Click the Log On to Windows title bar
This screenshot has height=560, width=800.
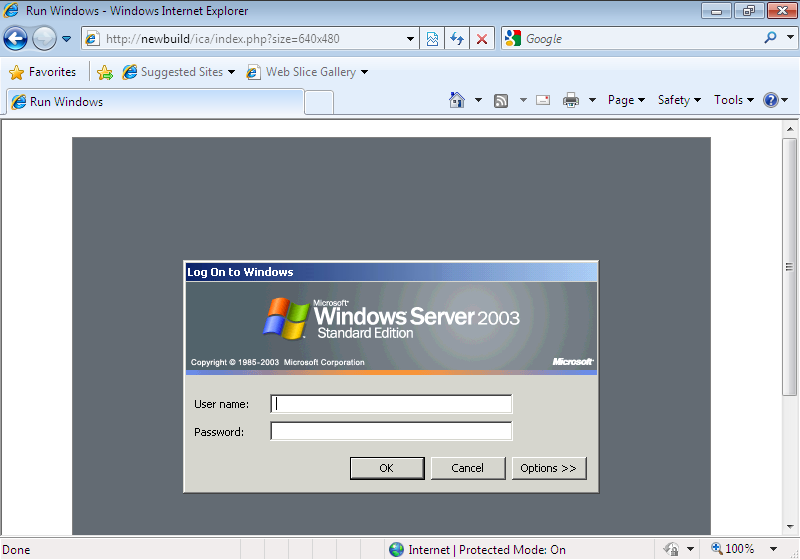pos(391,272)
